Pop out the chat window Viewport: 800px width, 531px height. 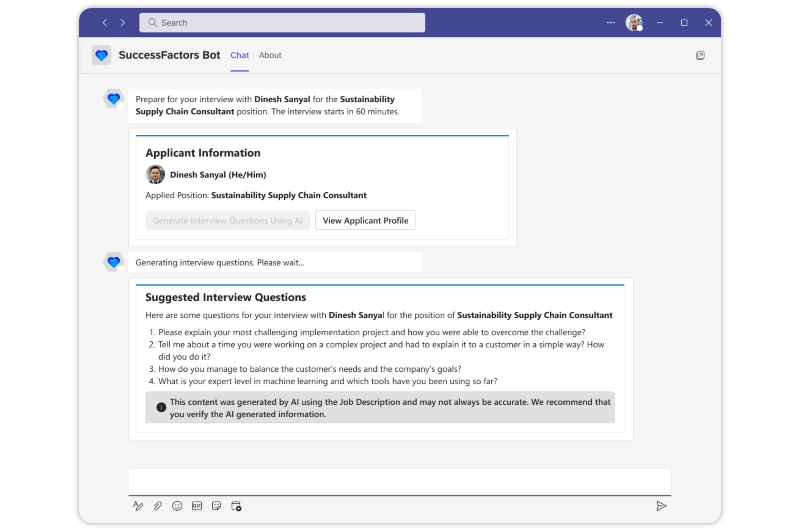click(701, 55)
